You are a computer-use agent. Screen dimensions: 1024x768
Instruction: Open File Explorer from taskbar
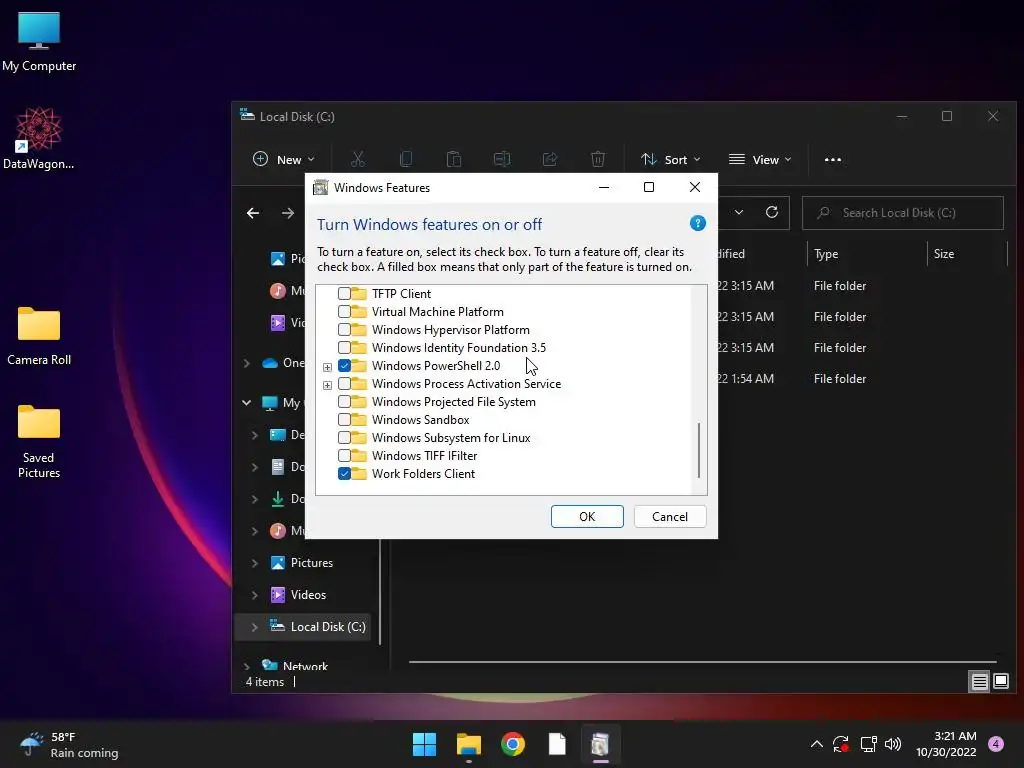[x=468, y=744]
